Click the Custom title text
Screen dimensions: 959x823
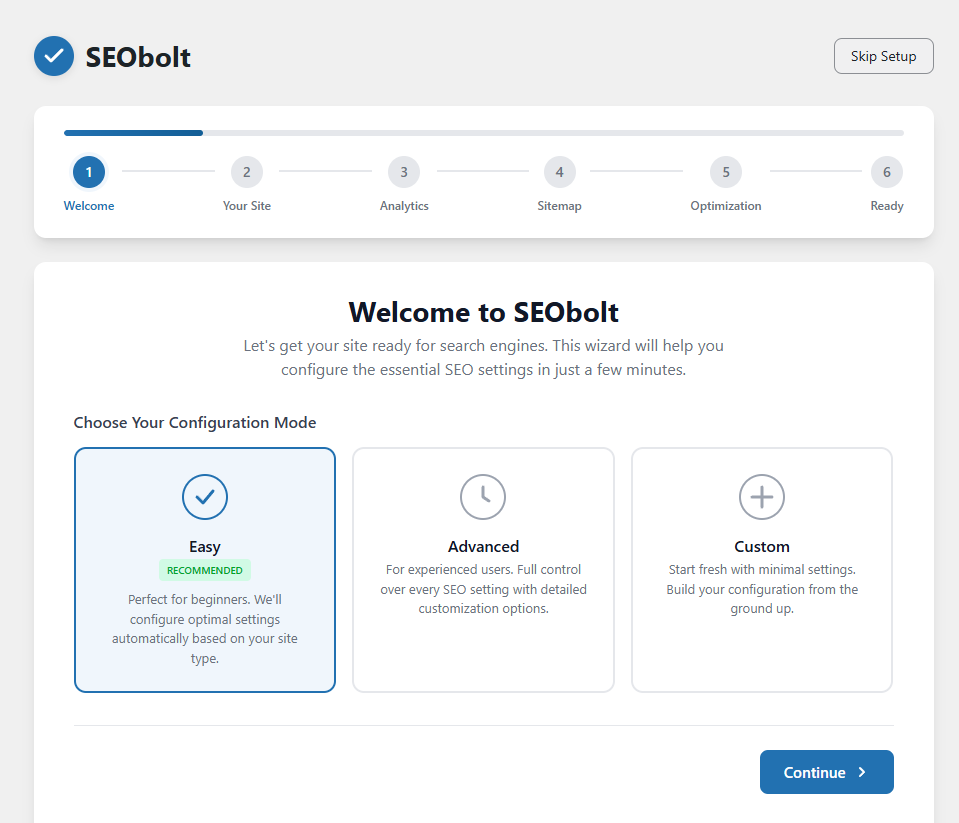pyautogui.click(x=761, y=547)
